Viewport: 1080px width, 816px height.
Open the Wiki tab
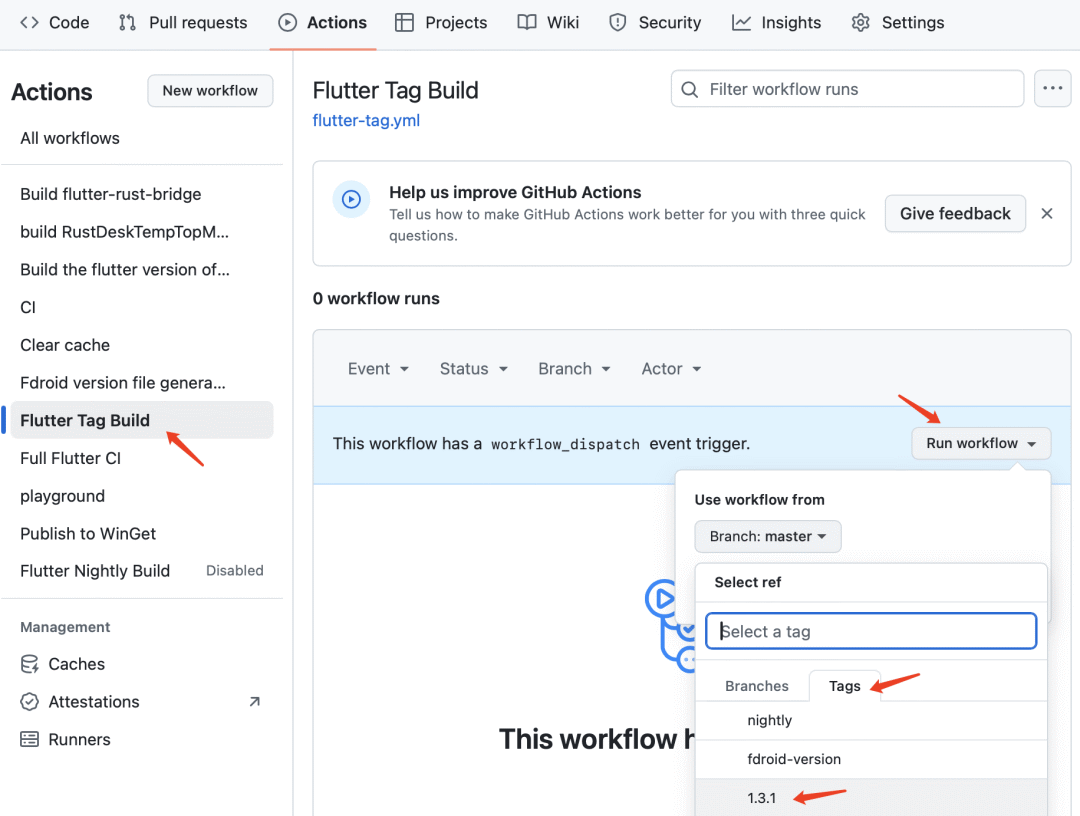pos(548,23)
